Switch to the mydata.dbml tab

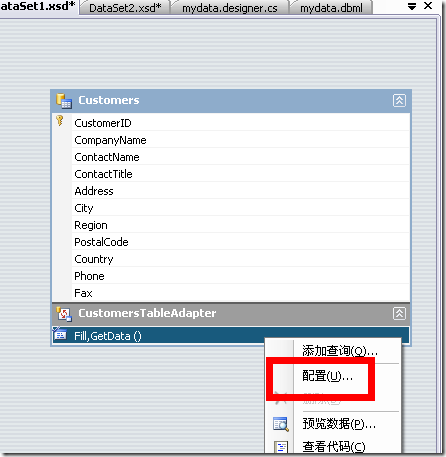click(x=331, y=8)
